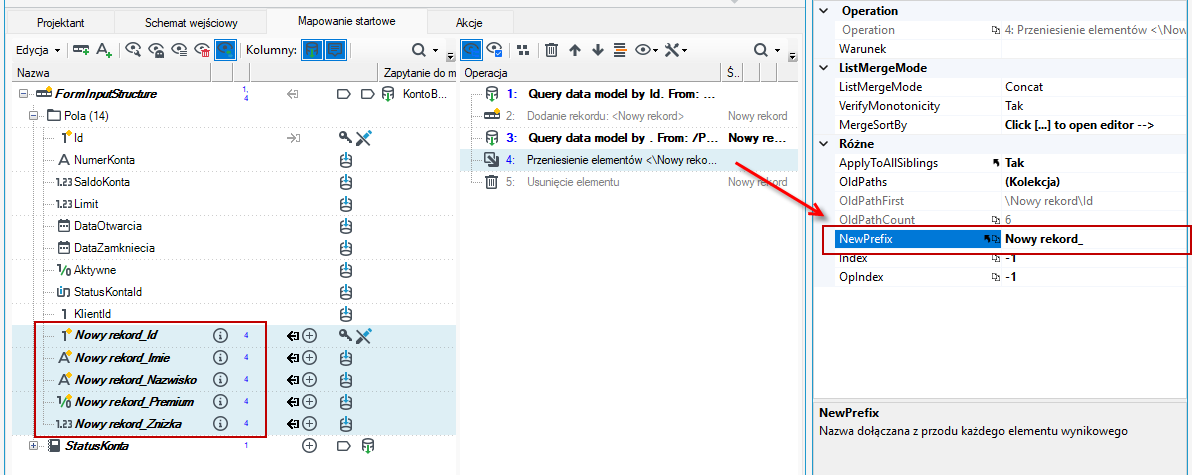Collapse the ListMergeMode property group
The width and height of the screenshot is (1192, 475).
click(x=825, y=68)
